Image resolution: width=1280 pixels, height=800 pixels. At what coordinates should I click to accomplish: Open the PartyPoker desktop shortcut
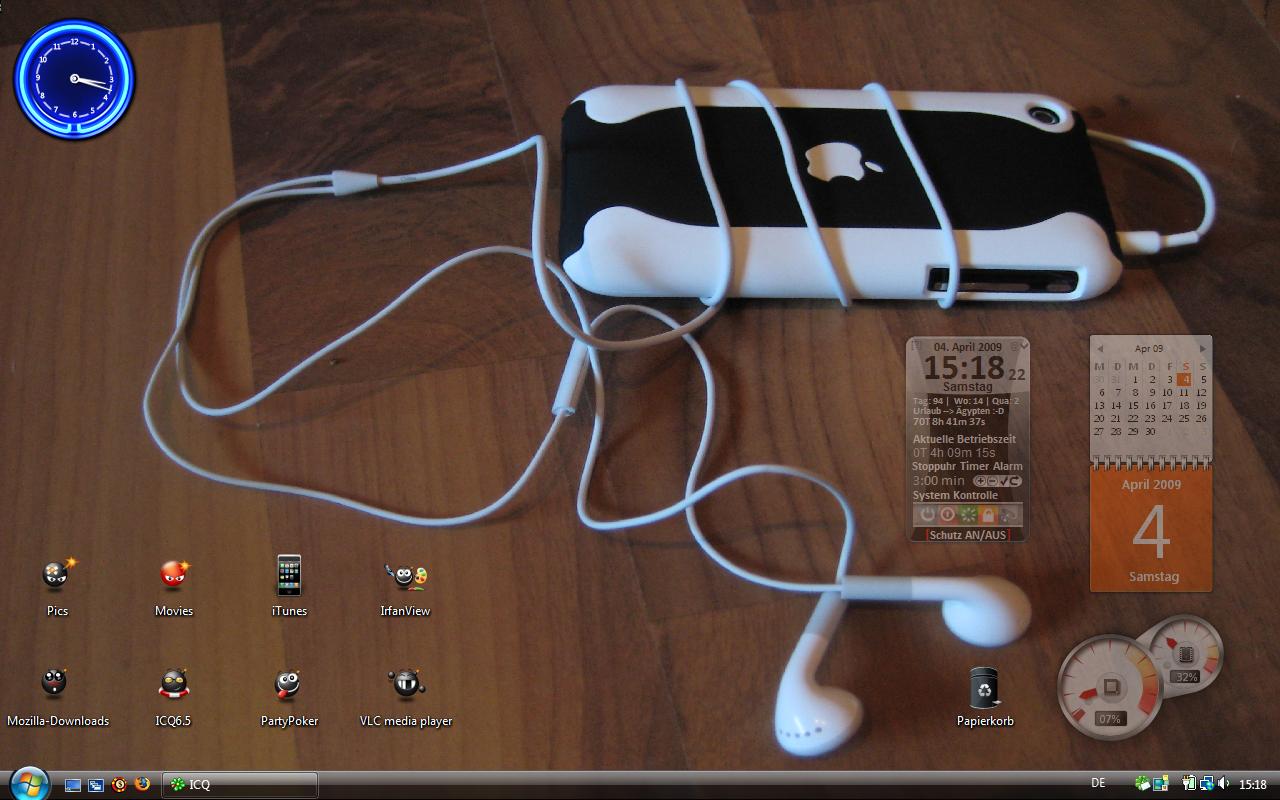pyautogui.click(x=289, y=698)
